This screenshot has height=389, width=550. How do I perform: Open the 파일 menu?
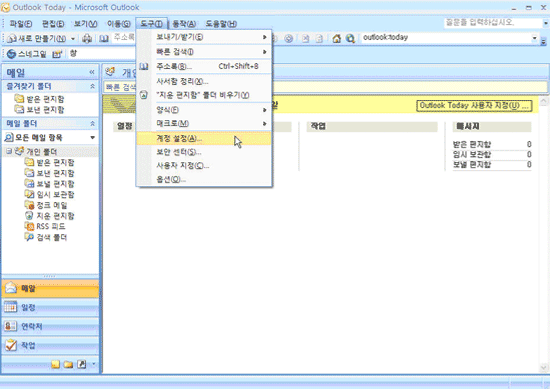[x=21, y=24]
